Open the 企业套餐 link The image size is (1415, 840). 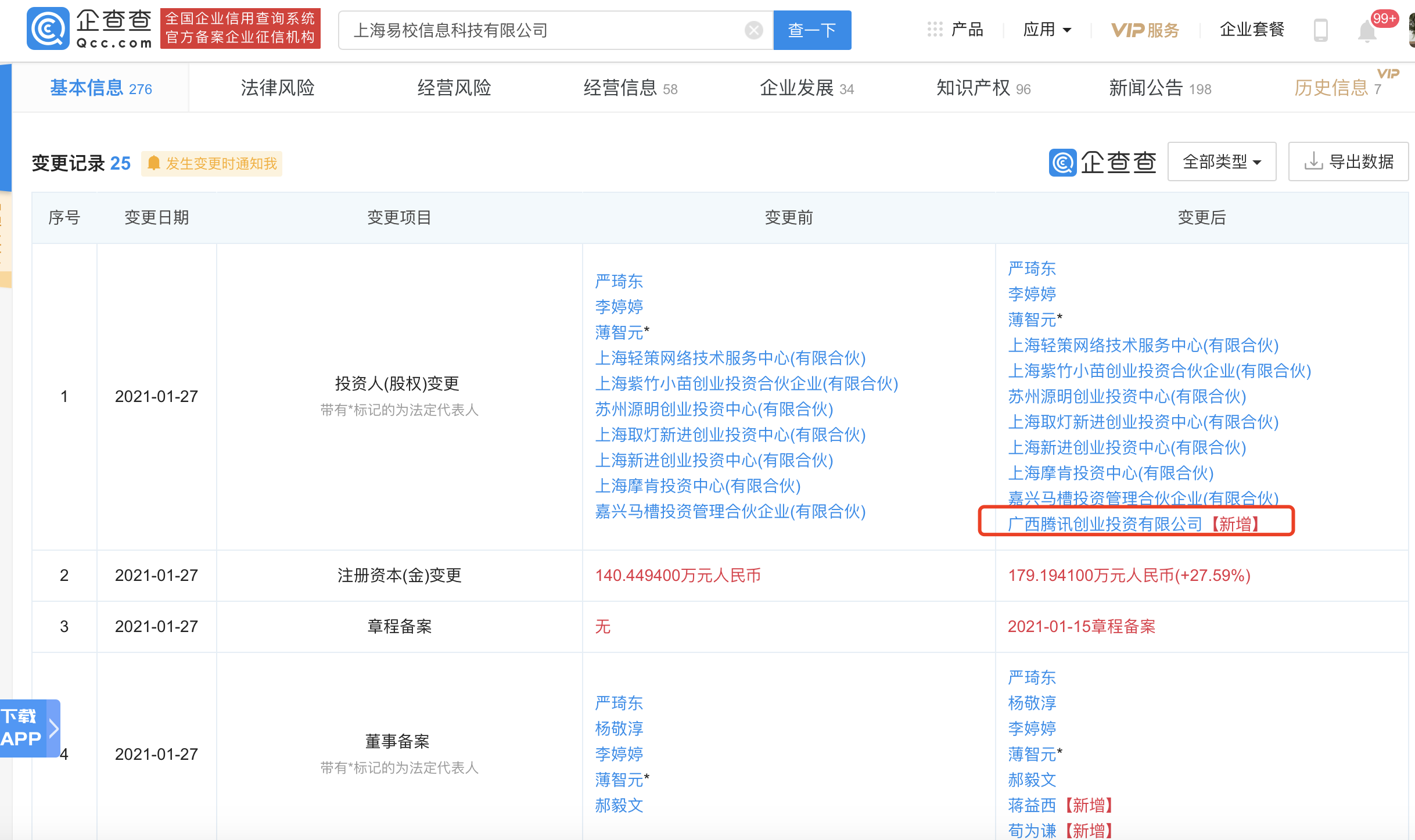pyautogui.click(x=1252, y=30)
